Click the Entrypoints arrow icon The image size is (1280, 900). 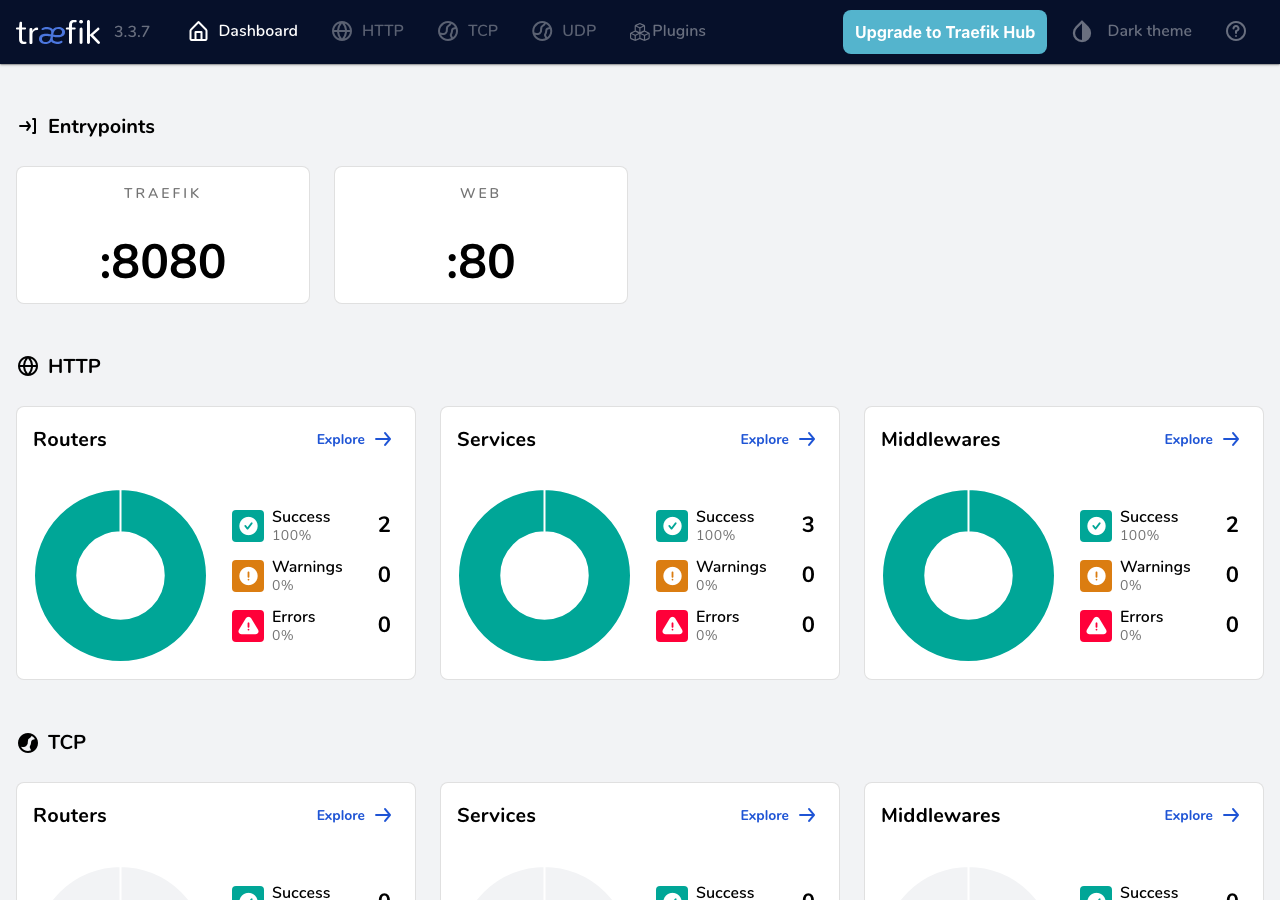28,126
